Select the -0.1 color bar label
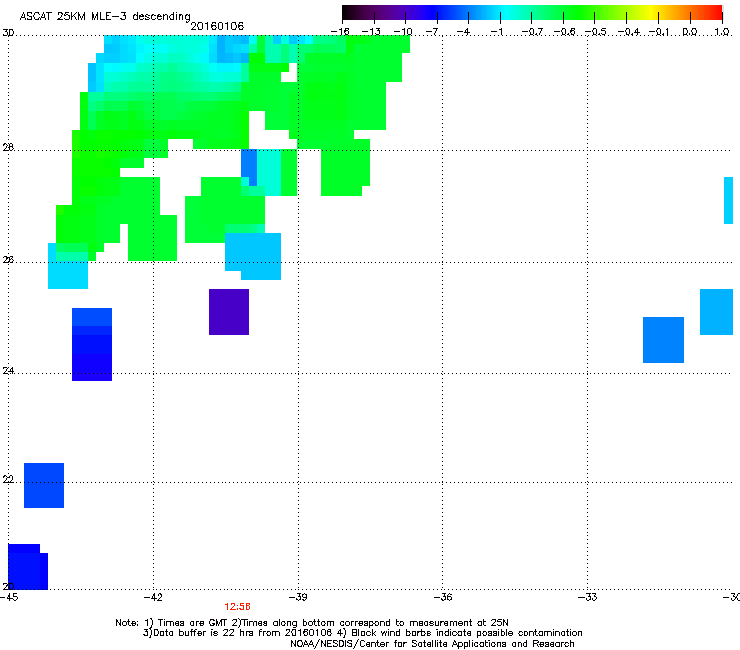The height and width of the screenshot is (650, 740). coord(660,32)
